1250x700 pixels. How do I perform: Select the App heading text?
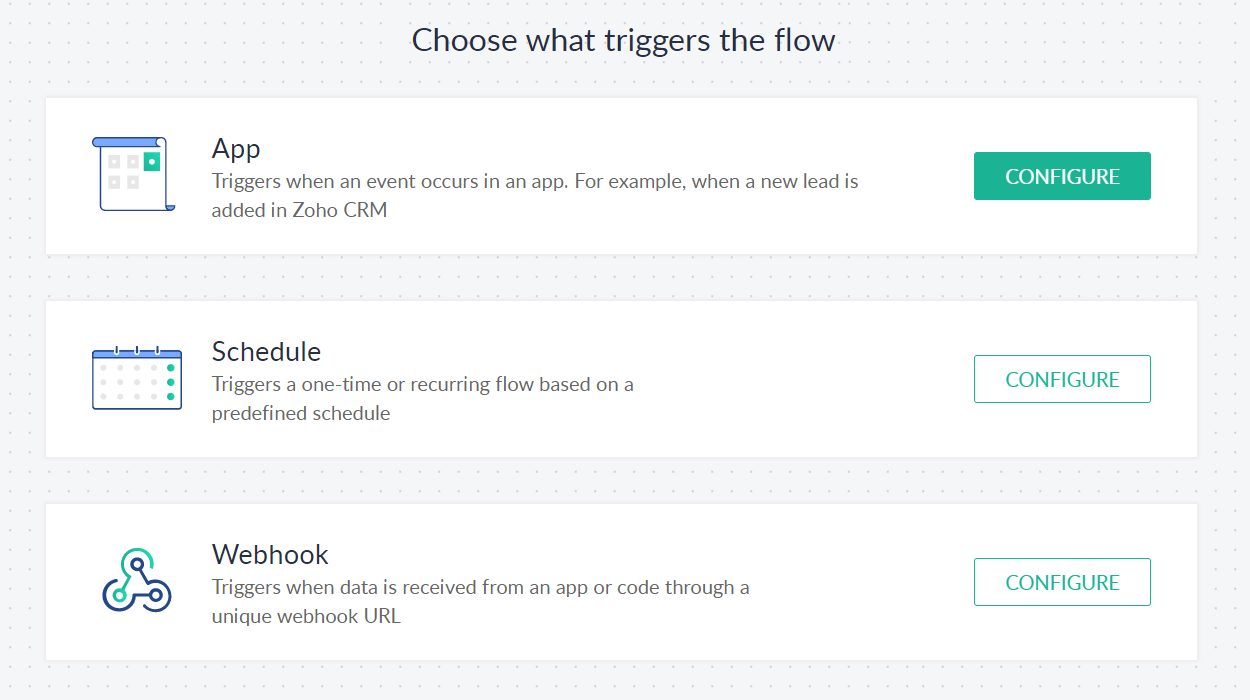pos(236,149)
